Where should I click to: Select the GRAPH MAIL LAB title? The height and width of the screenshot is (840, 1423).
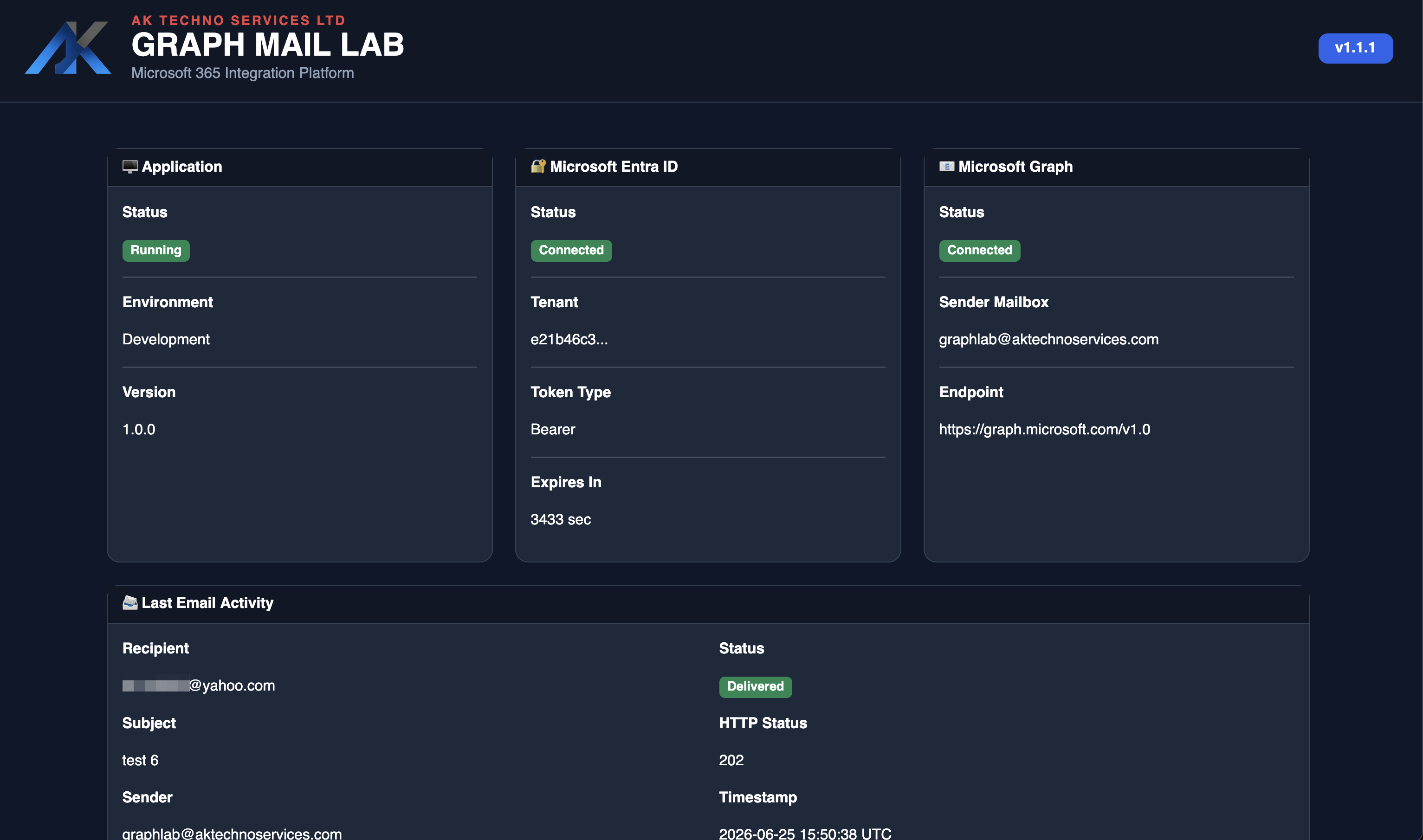click(x=268, y=45)
